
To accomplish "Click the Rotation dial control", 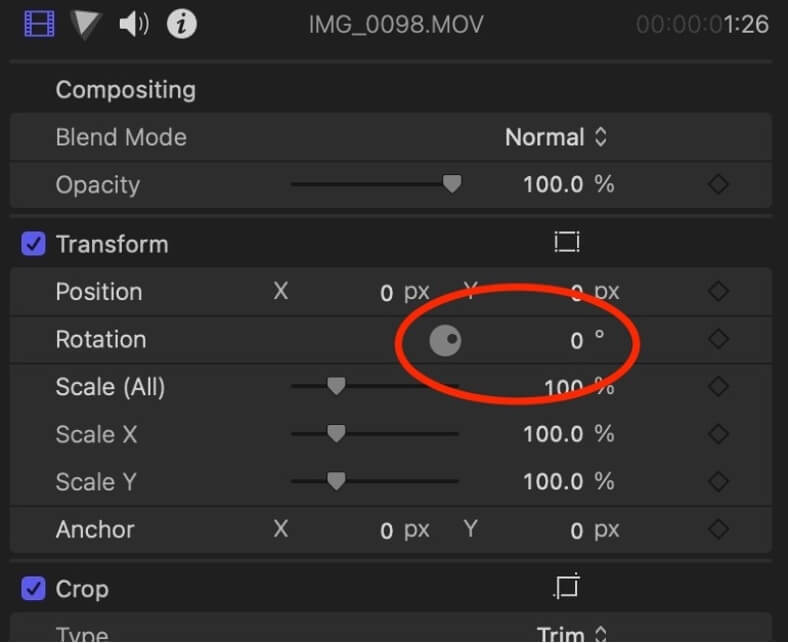I will 445,341.
